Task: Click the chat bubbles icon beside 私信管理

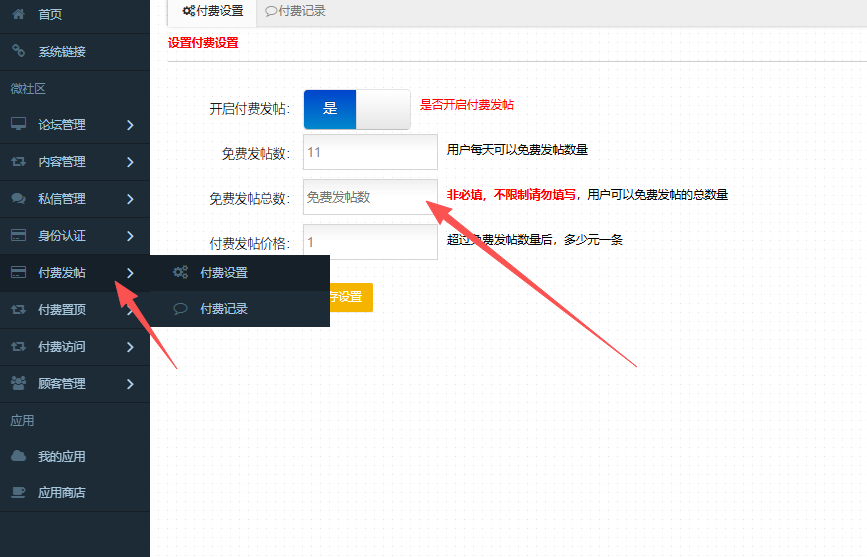Action: pyautogui.click(x=18, y=199)
